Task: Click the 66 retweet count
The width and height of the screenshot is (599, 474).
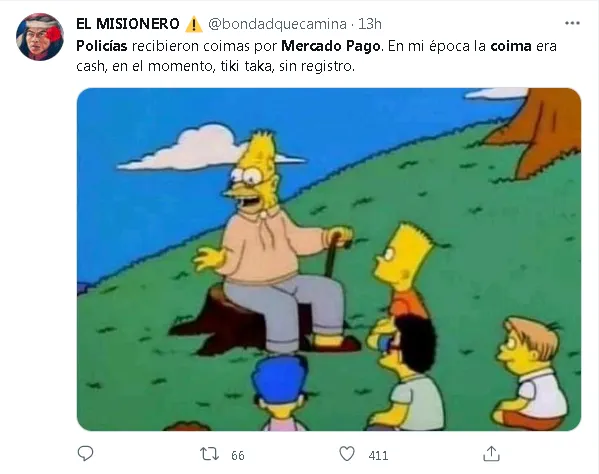Action: (238, 455)
